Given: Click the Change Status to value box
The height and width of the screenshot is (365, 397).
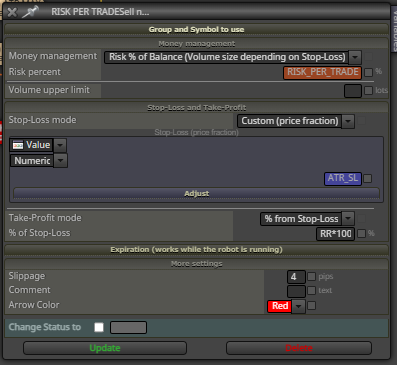Looking at the screenshot, I should tap(128, 327).
